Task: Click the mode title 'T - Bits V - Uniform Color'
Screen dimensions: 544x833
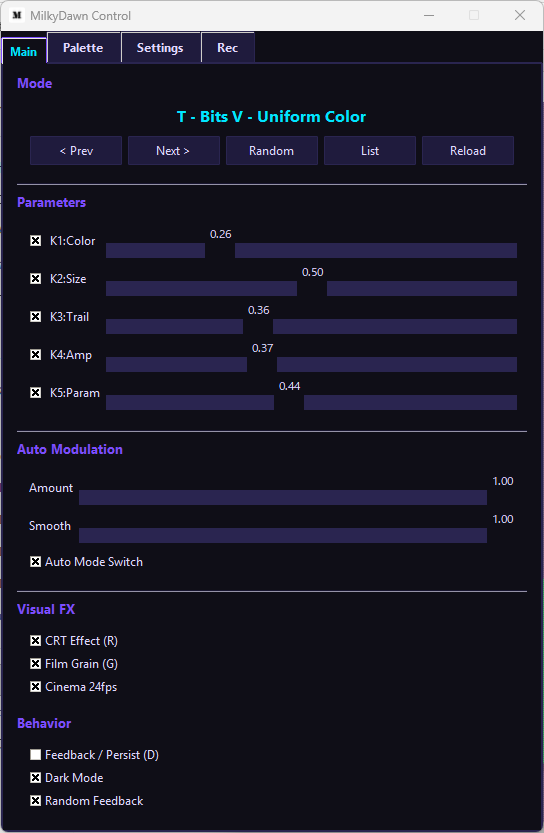Action: tap(271, 117)
